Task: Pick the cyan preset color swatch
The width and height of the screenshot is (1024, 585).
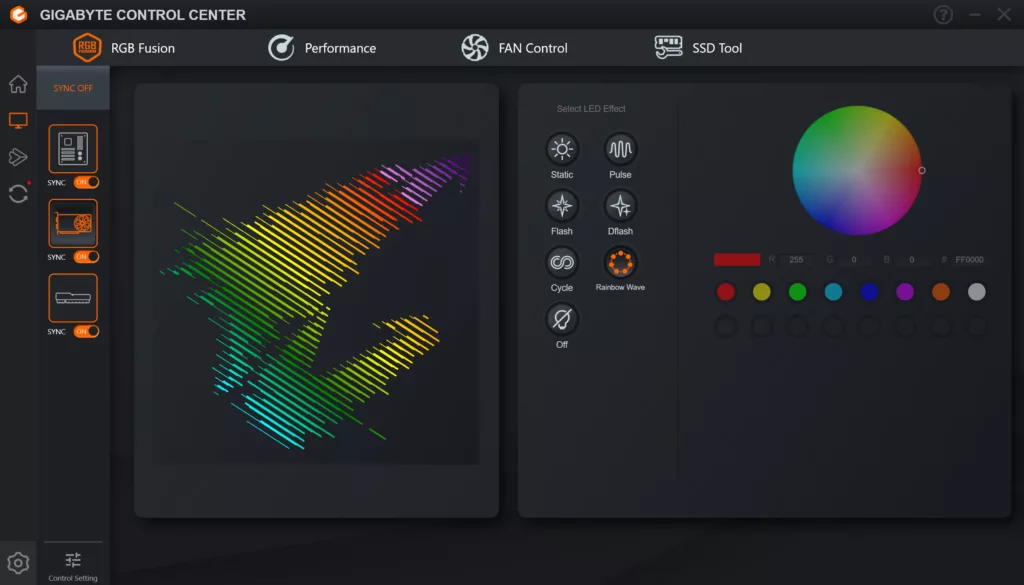Action: point(833,292)
